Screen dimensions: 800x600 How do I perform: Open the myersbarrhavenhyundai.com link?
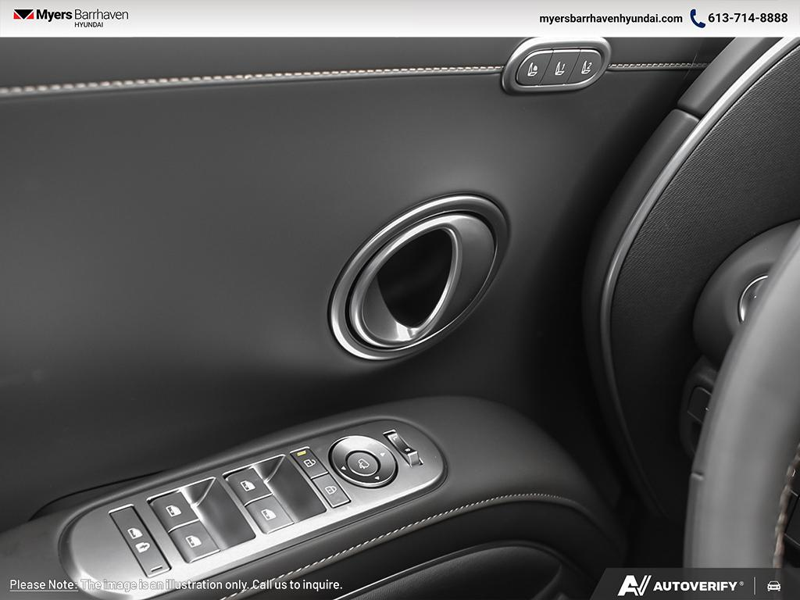(610, 18)
